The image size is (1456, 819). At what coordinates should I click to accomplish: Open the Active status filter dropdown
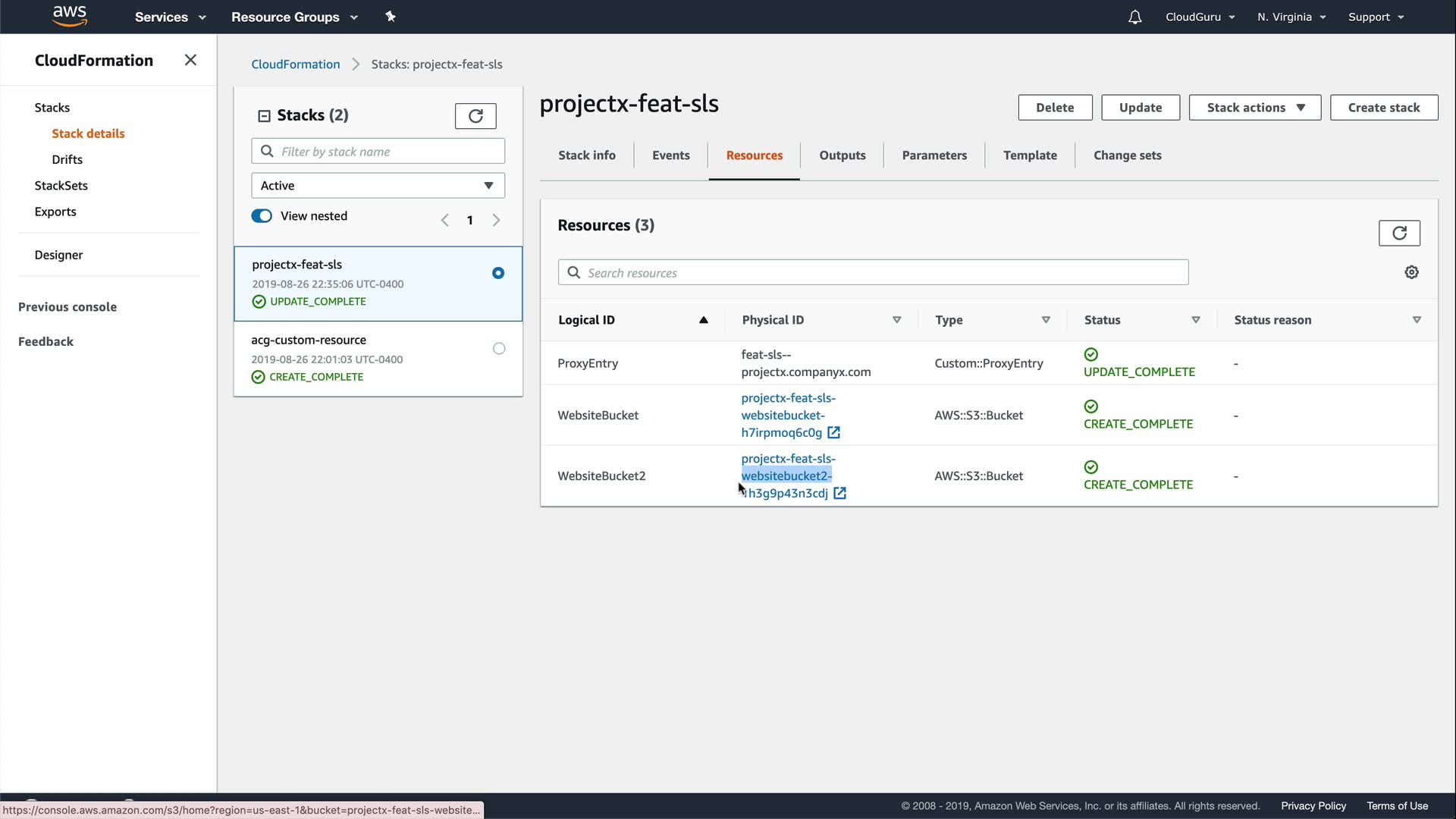(378, 186)
